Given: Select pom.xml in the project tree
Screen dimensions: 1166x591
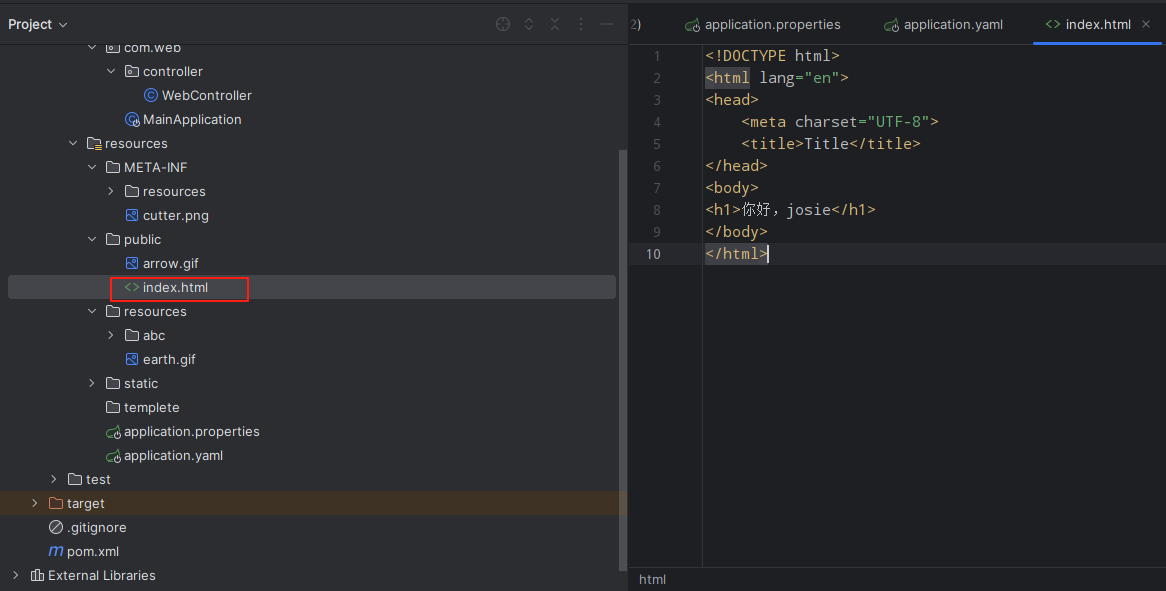Looking at the screenshot, I should 93,552.
